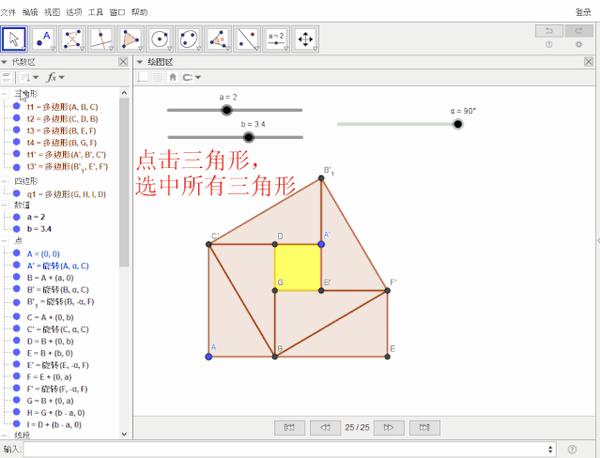
Task: Open the Algebra sort-by dropdown
Action: tap(29, 77)
